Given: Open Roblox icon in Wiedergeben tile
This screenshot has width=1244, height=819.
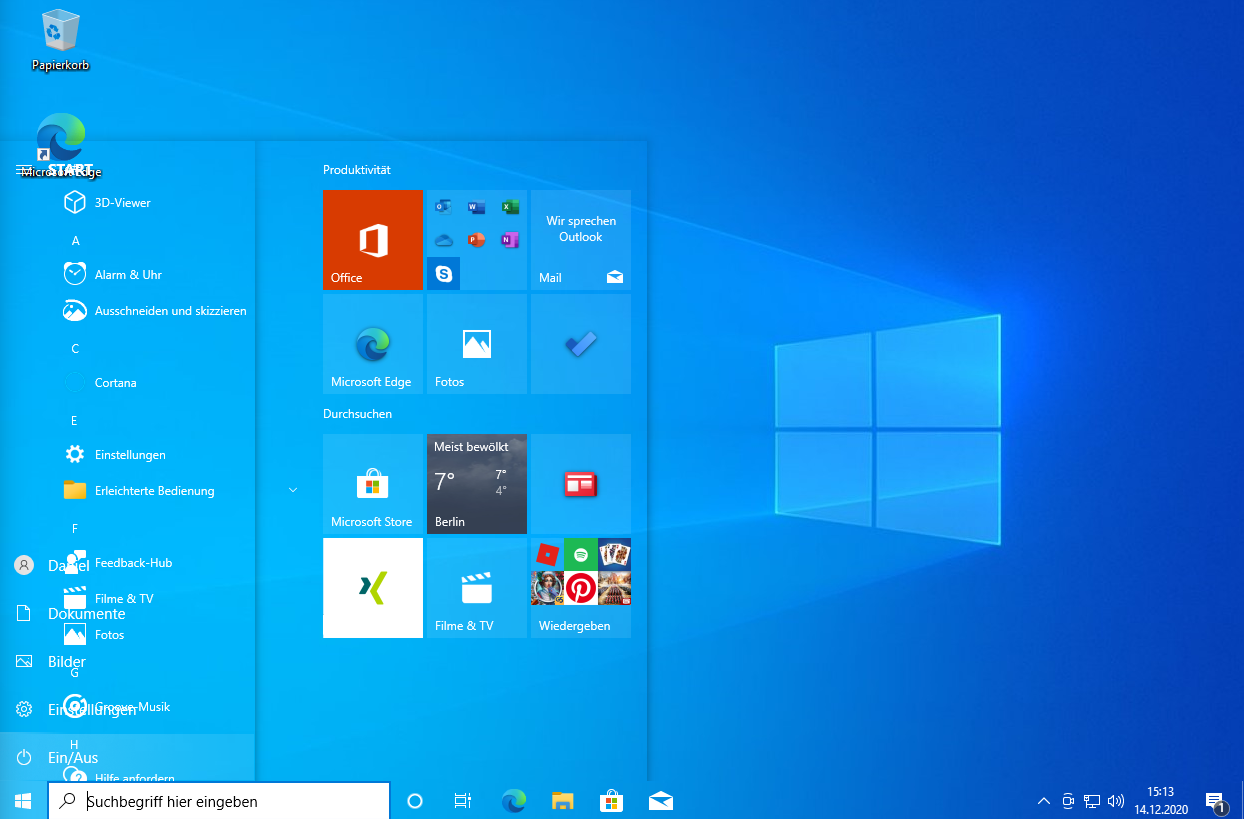Looking at the screenshot, I should point(547,554).
